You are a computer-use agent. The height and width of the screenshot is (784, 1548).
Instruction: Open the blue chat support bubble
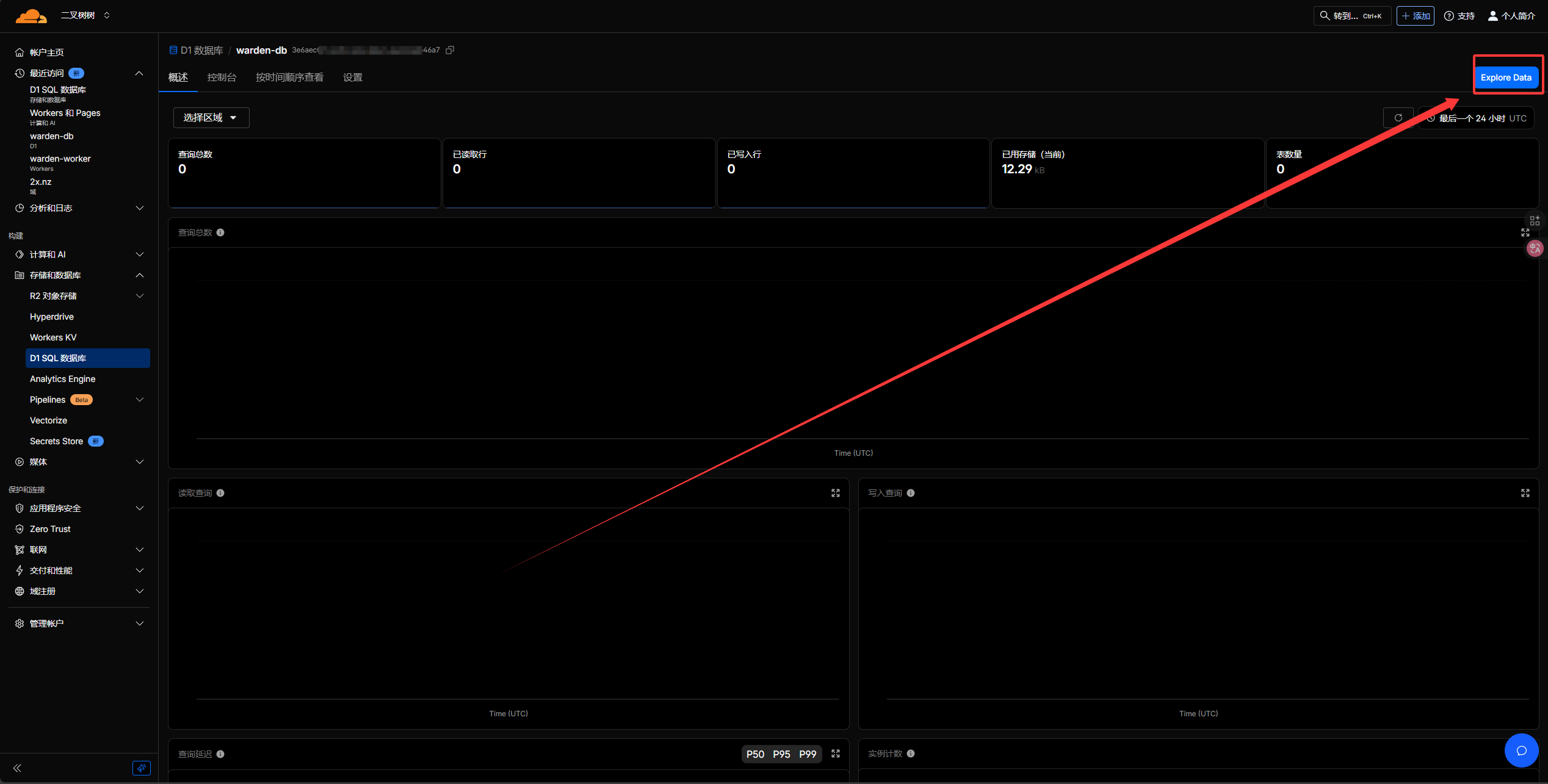point(1521,750)
